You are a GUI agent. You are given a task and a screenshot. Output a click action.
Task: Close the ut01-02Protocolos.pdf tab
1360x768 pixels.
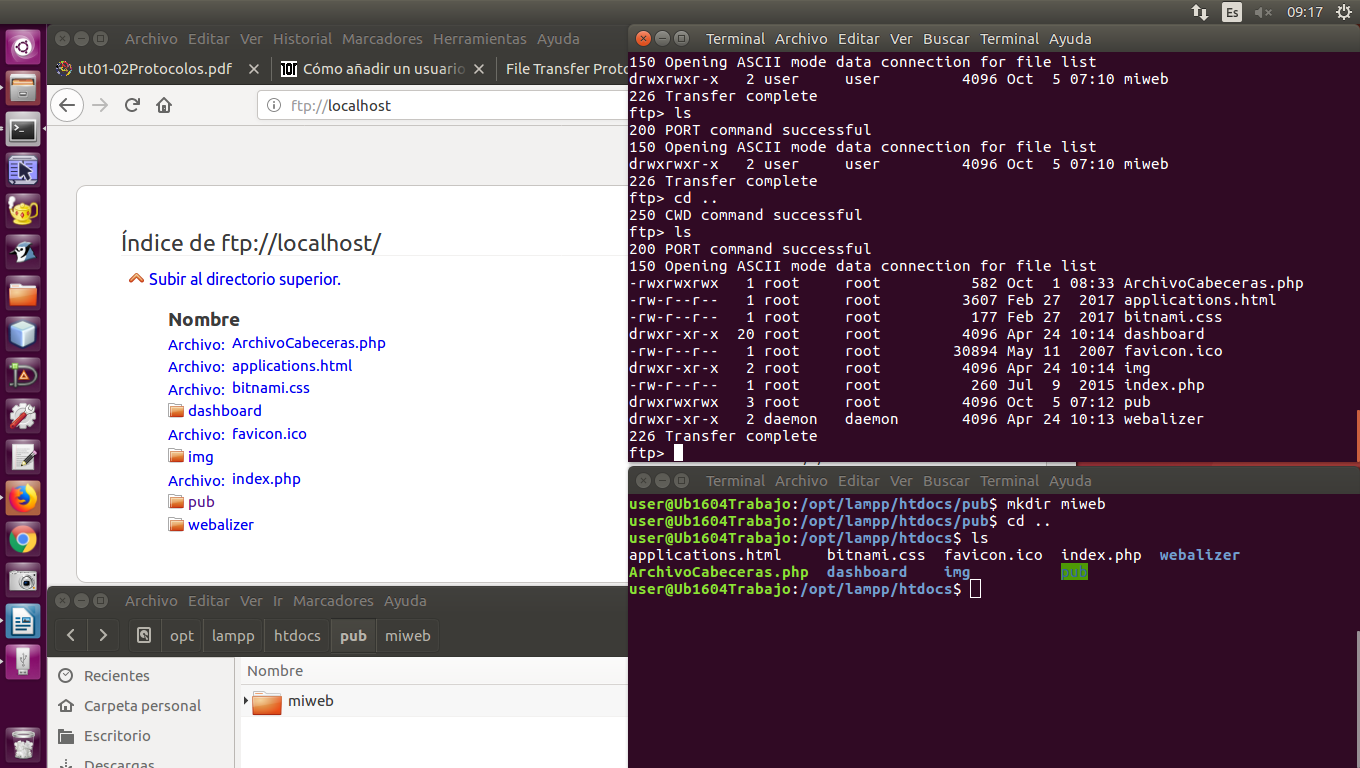point(253,69)
